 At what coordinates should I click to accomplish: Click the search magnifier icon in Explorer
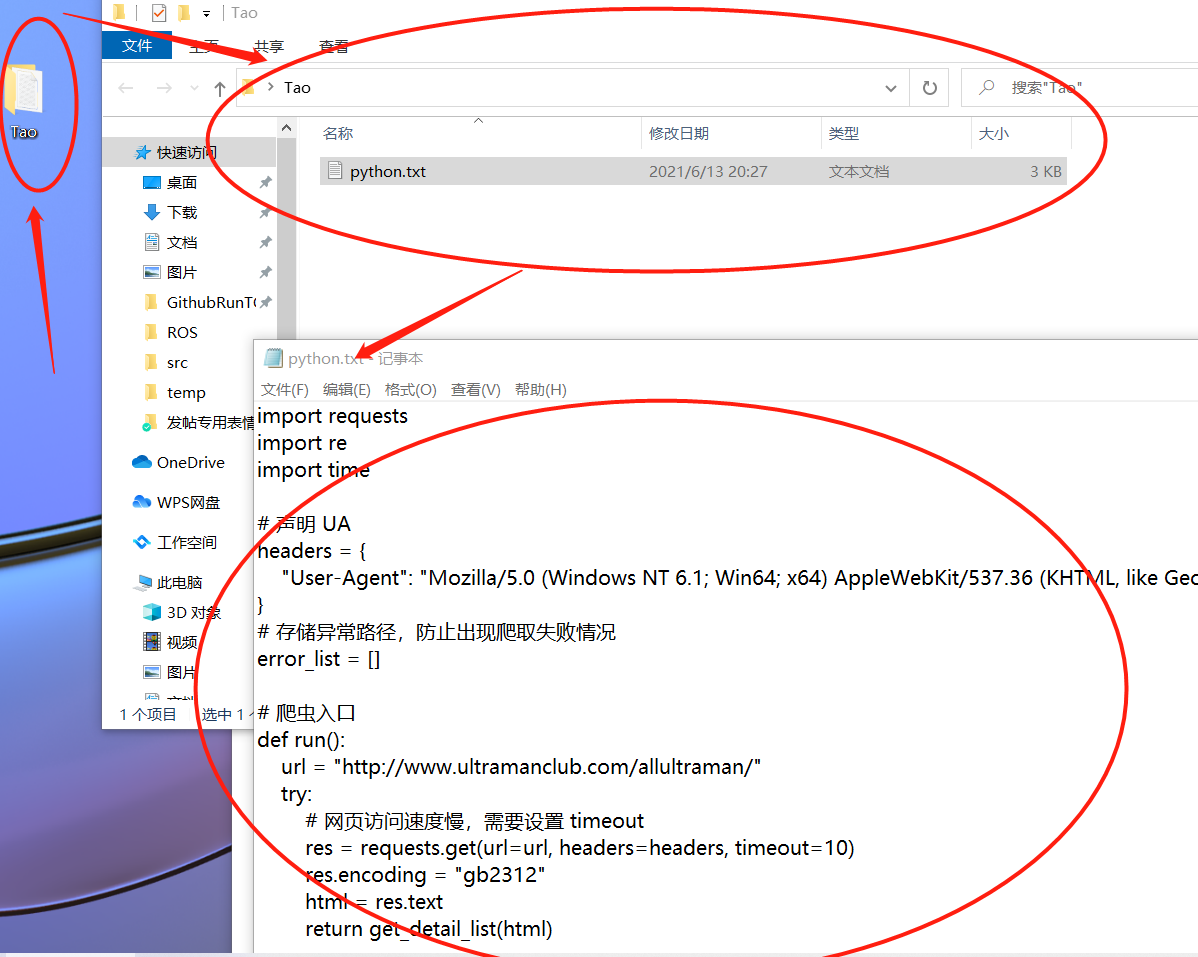(986, 87)
